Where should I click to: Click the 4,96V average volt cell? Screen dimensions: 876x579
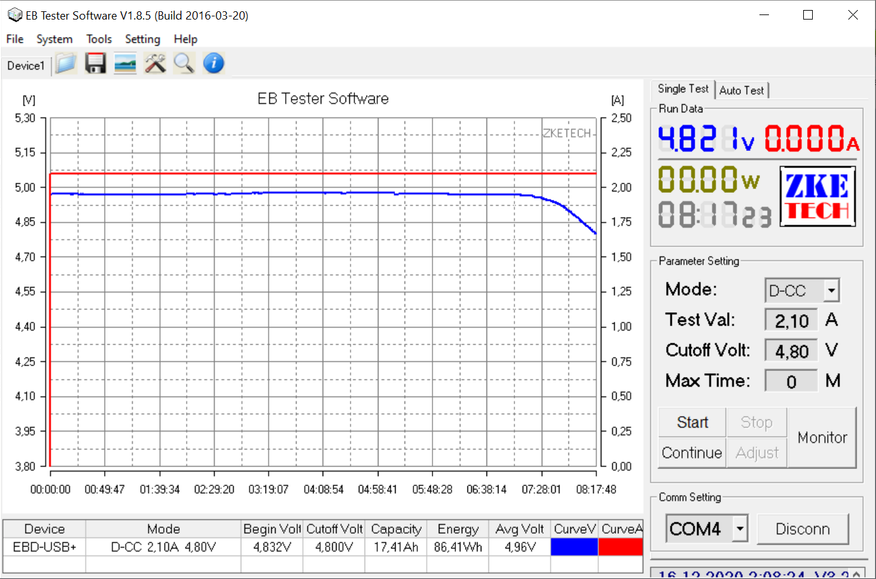coord(520,547)
